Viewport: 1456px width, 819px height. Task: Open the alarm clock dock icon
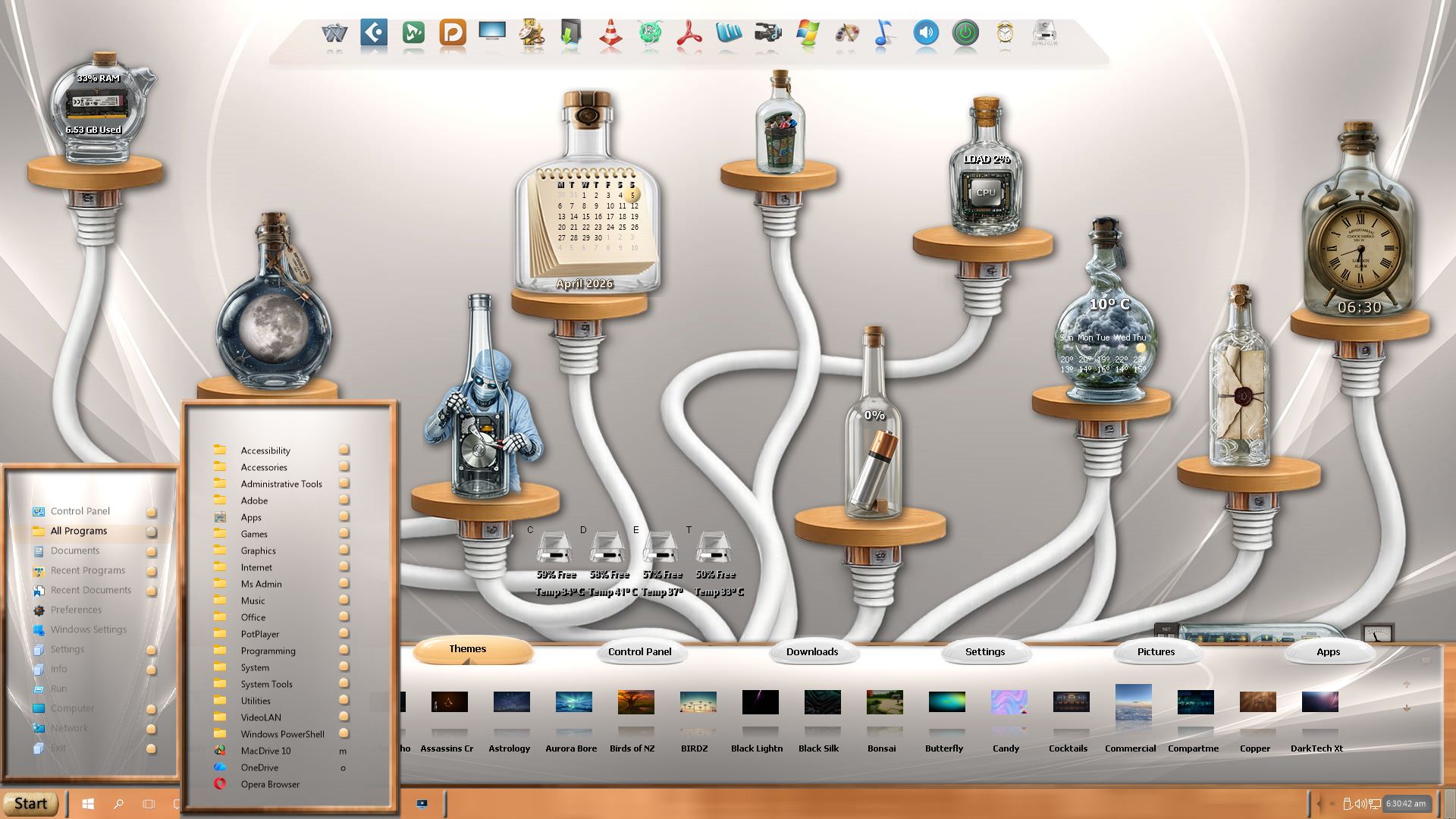pos(1005,33)
